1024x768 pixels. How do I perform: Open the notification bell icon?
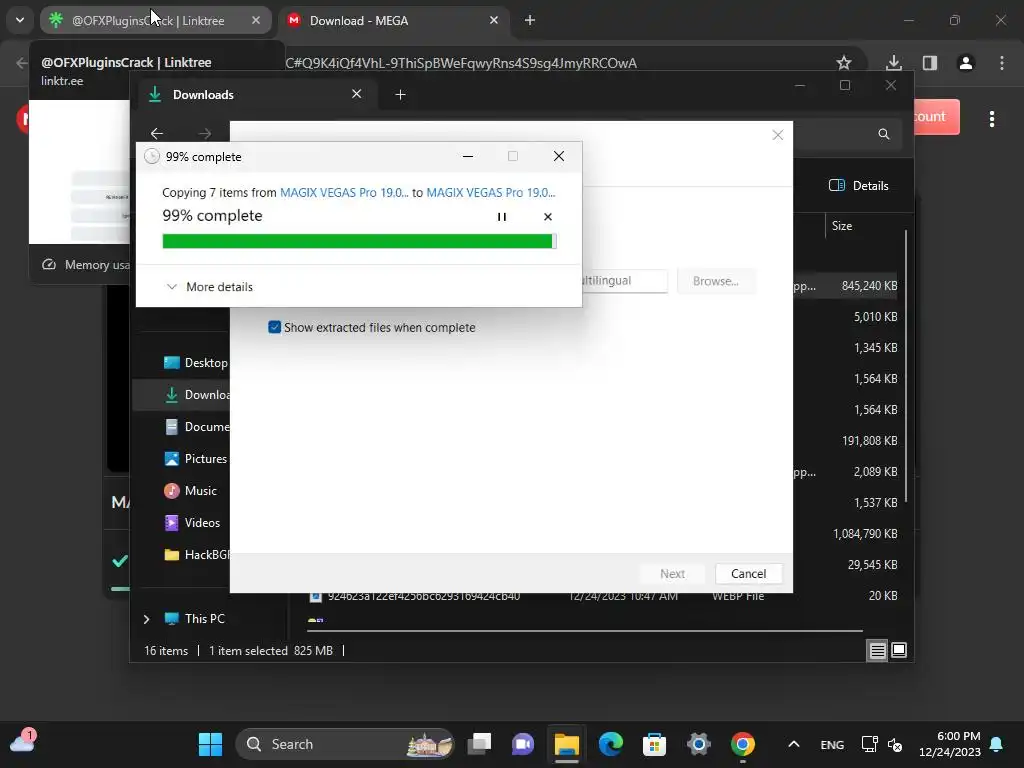tap(996, 744)
